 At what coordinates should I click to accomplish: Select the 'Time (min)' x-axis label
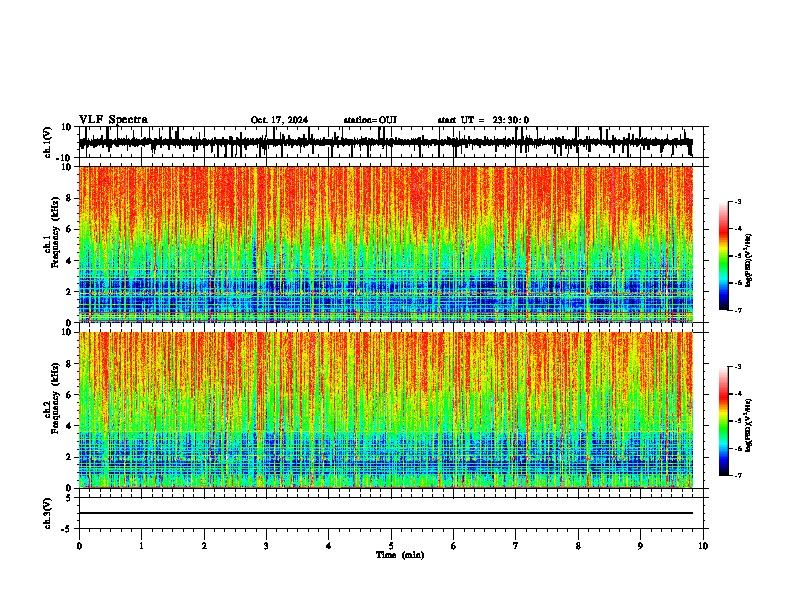[400, 555]
